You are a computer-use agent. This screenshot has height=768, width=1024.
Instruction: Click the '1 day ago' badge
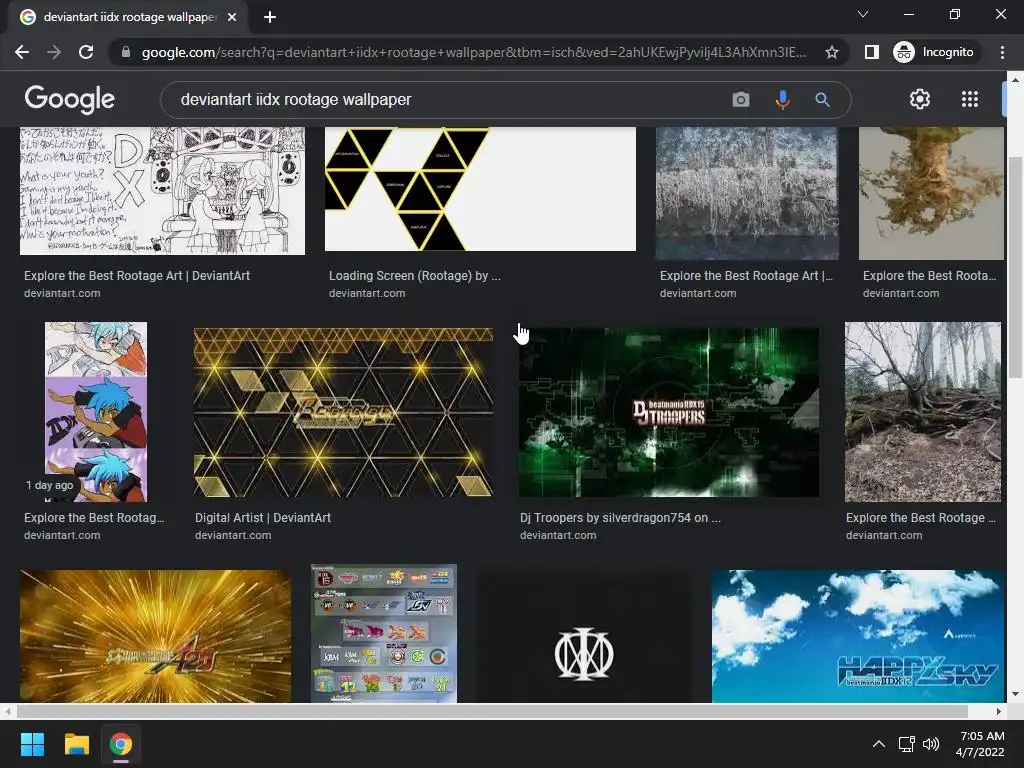click(50, 485)
